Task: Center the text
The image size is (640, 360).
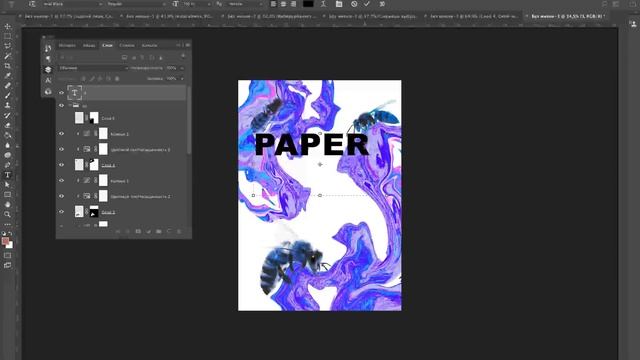Action: pos(283,4)
